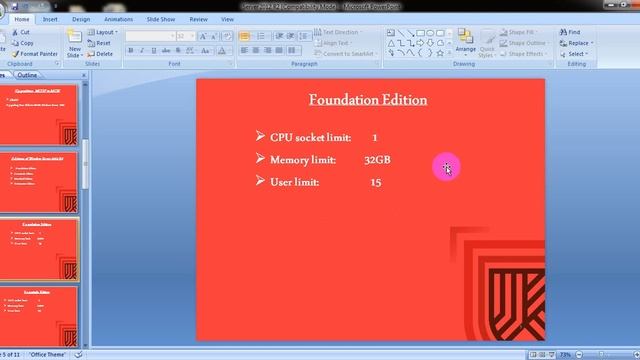Click the Copy button
This screenshot has height=360, width=640.
coord(23,43)
